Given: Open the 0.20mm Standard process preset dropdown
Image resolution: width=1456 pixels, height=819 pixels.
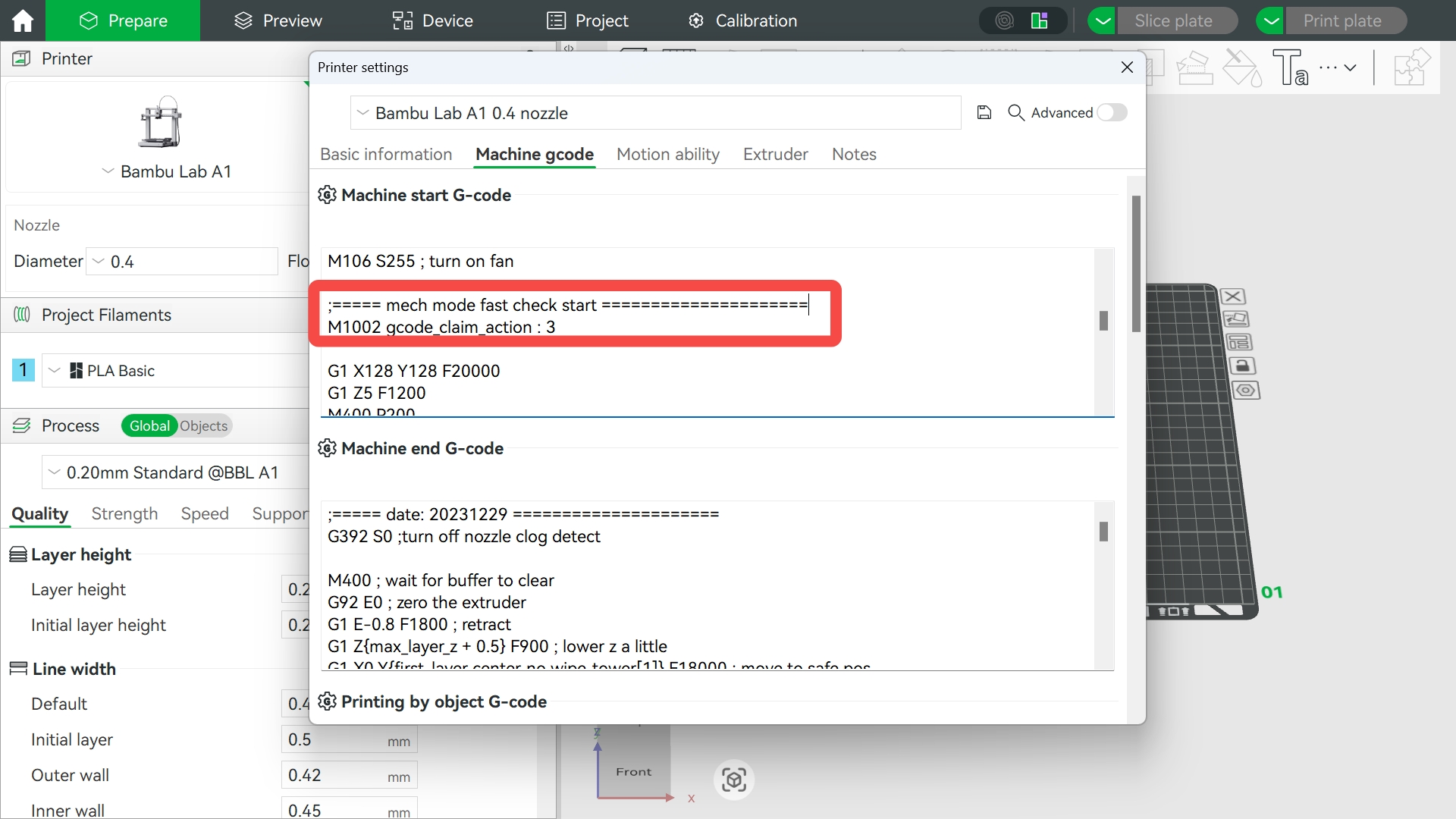Looking at the screenshot, I should point(176,472).
